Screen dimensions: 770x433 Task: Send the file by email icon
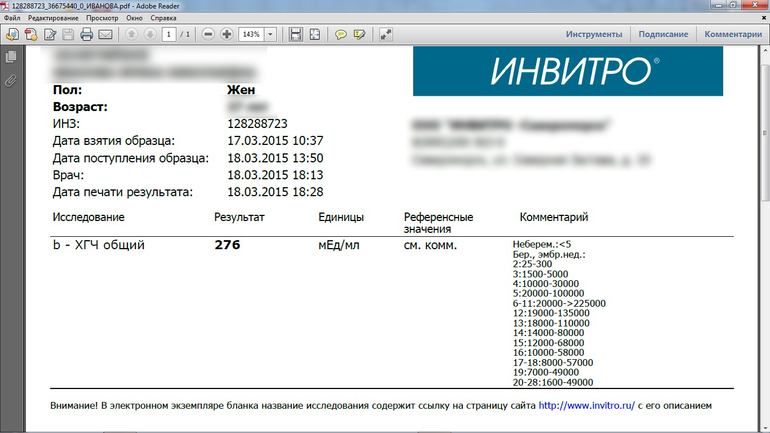click(x=106, y=34)
